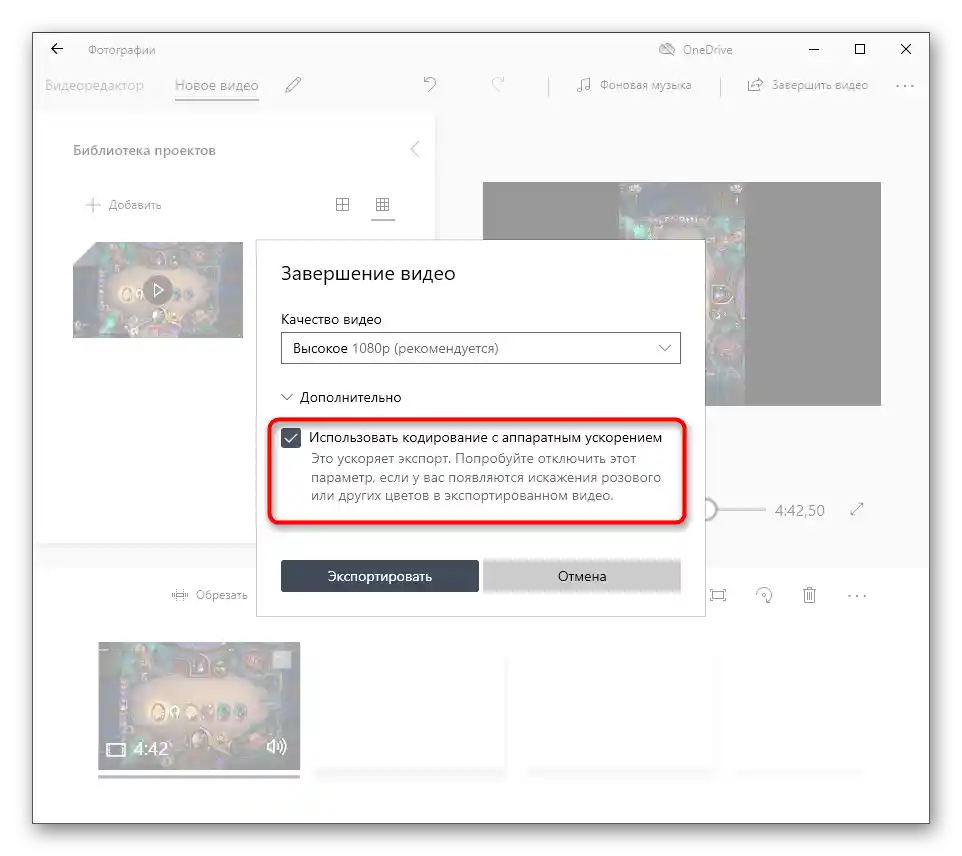Click clip volume speaker icon

[277, 746]
